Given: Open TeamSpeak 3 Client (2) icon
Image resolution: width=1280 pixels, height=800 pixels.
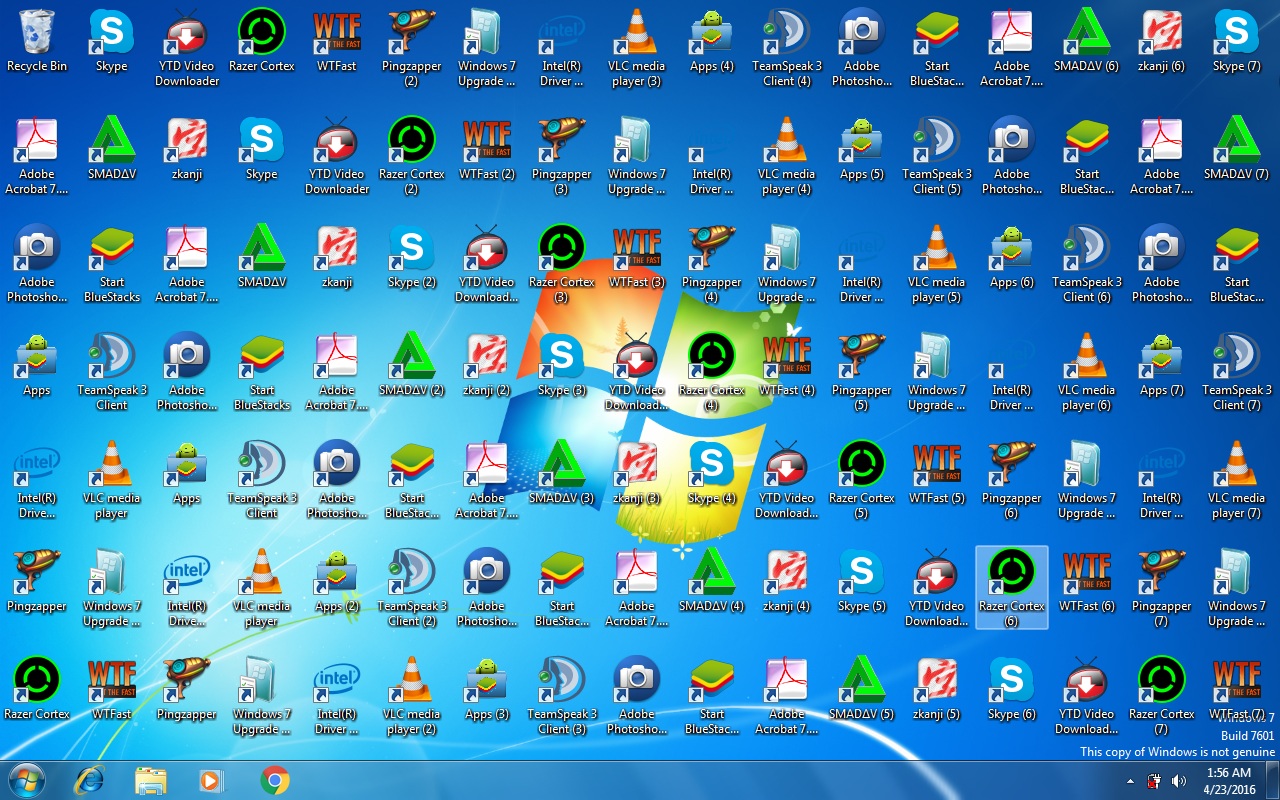Looking at the screenshot, I should pos(412,588).
